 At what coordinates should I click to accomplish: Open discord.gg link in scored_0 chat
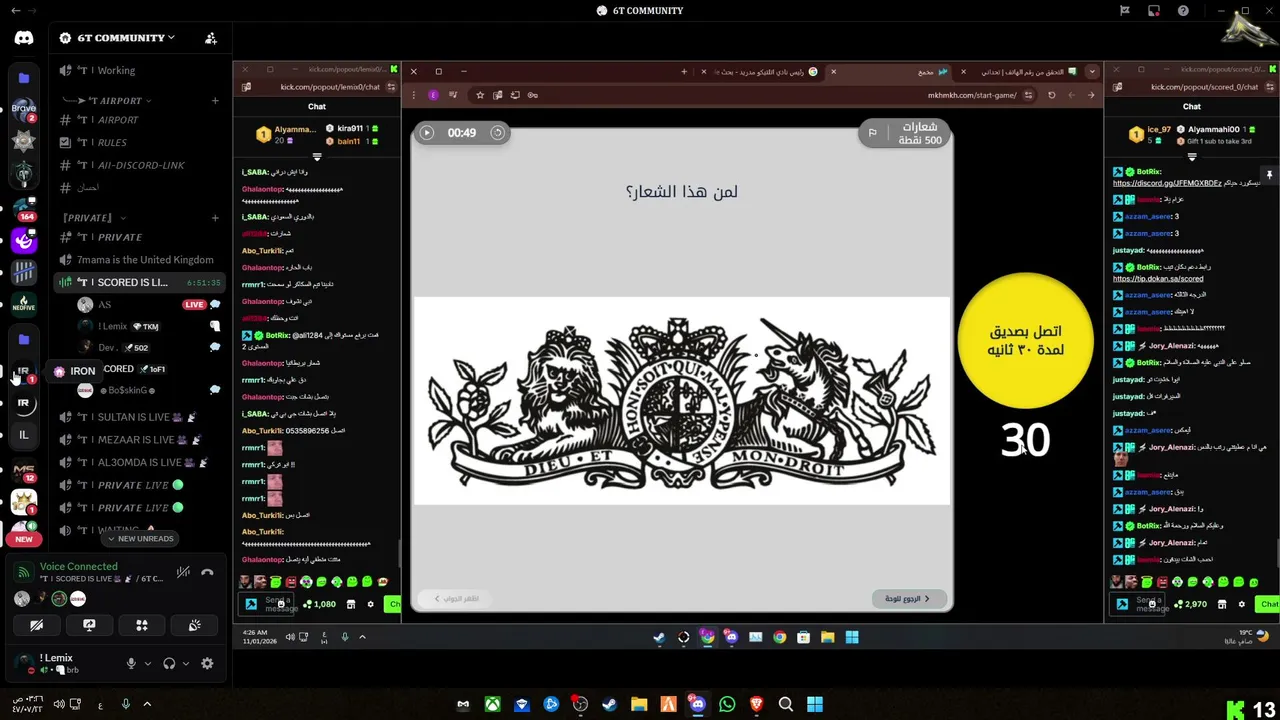pyautogui.click(x=1167, y=184)
